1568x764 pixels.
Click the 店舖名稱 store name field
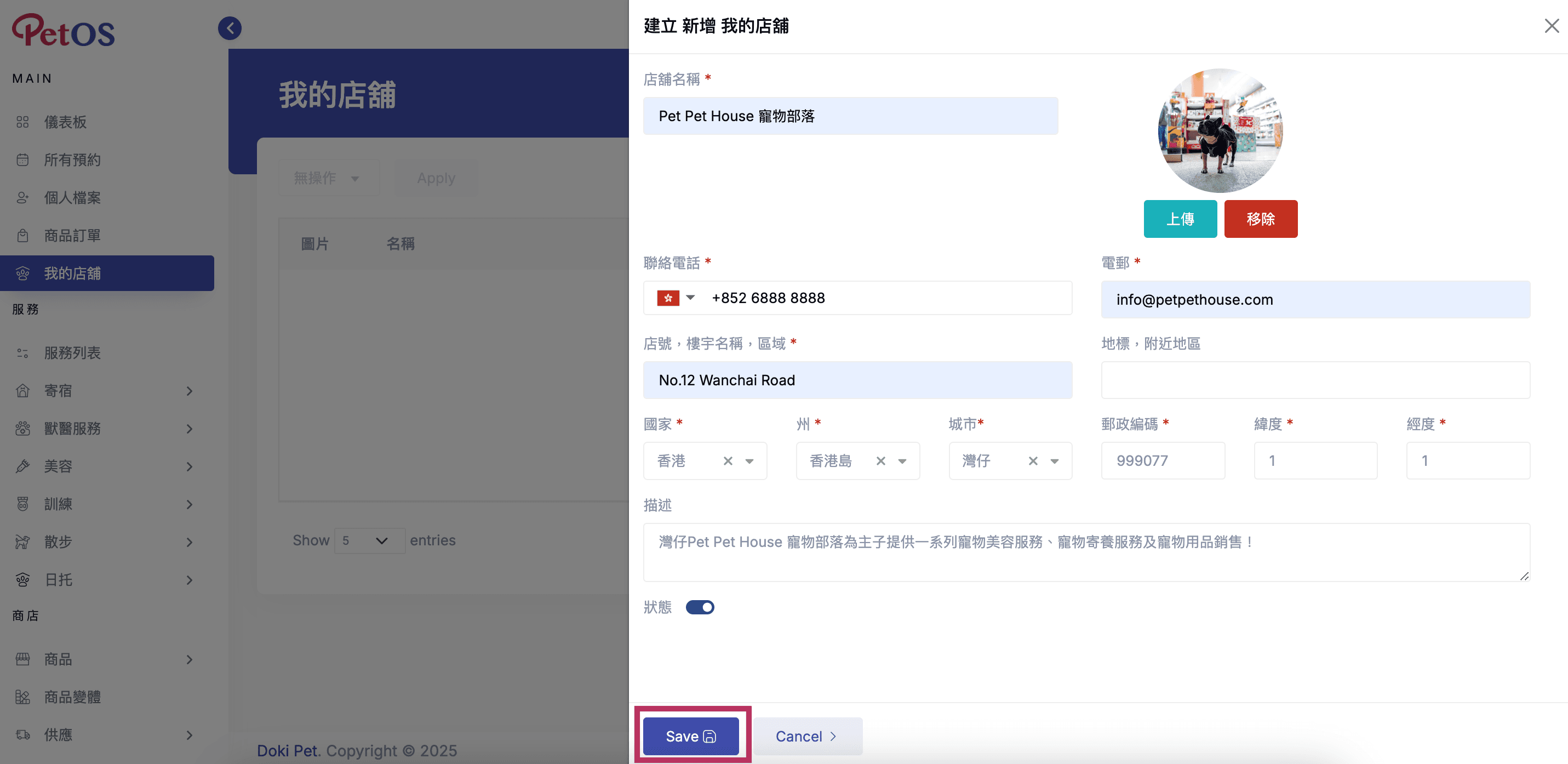tap(850, 116)
